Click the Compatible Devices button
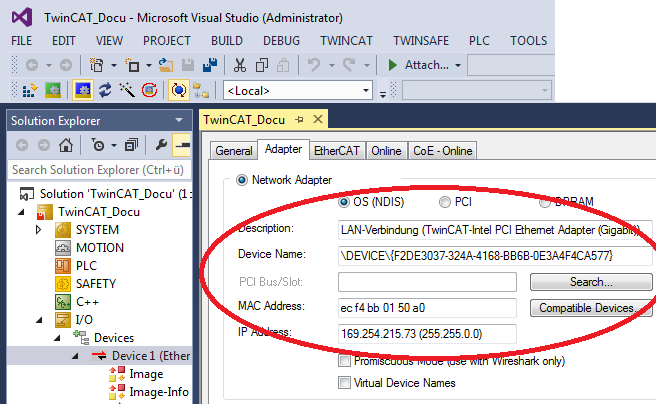The width and height of the screenshot is (656, 404). (x=591, y=308)
